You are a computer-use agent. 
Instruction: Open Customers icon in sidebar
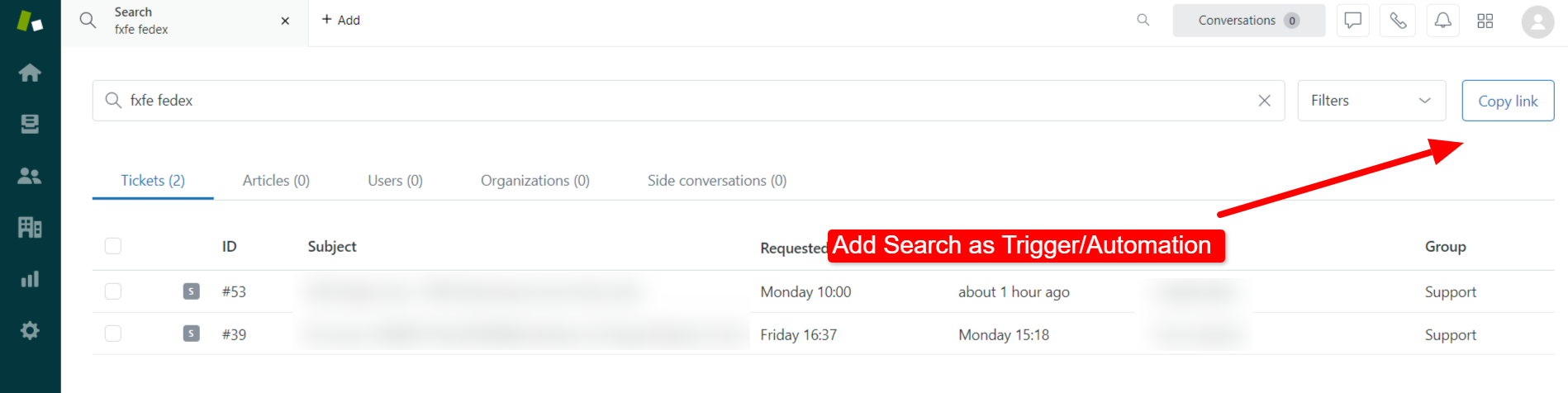coord(30,176)
